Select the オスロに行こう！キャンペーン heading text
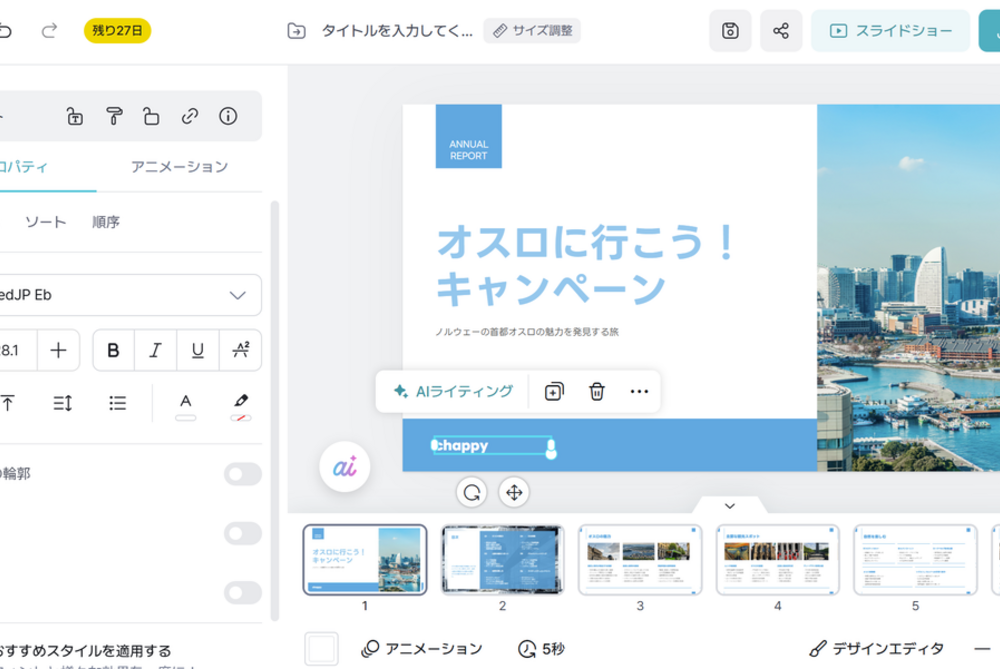Image resolution: width=1000 pixels, height=669 pixels. 587,265
